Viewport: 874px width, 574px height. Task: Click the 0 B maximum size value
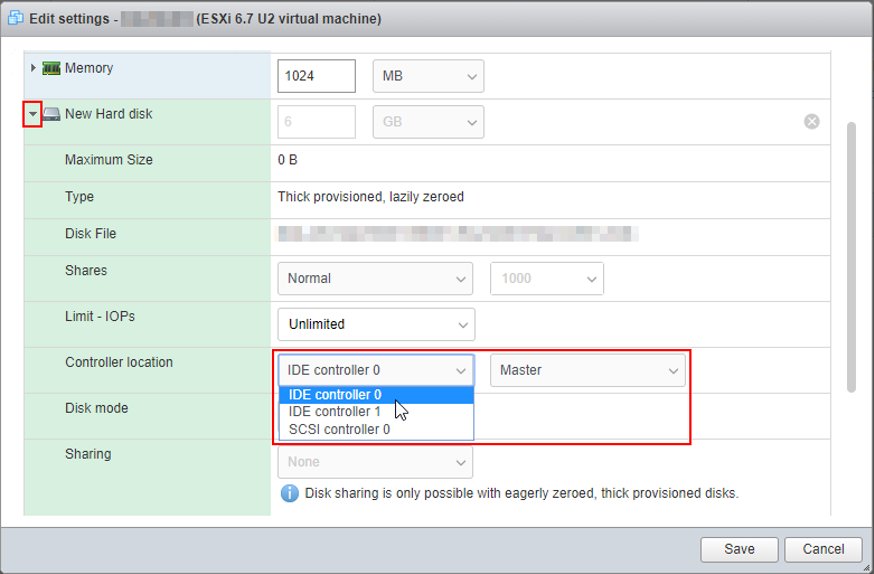(288, 160)
